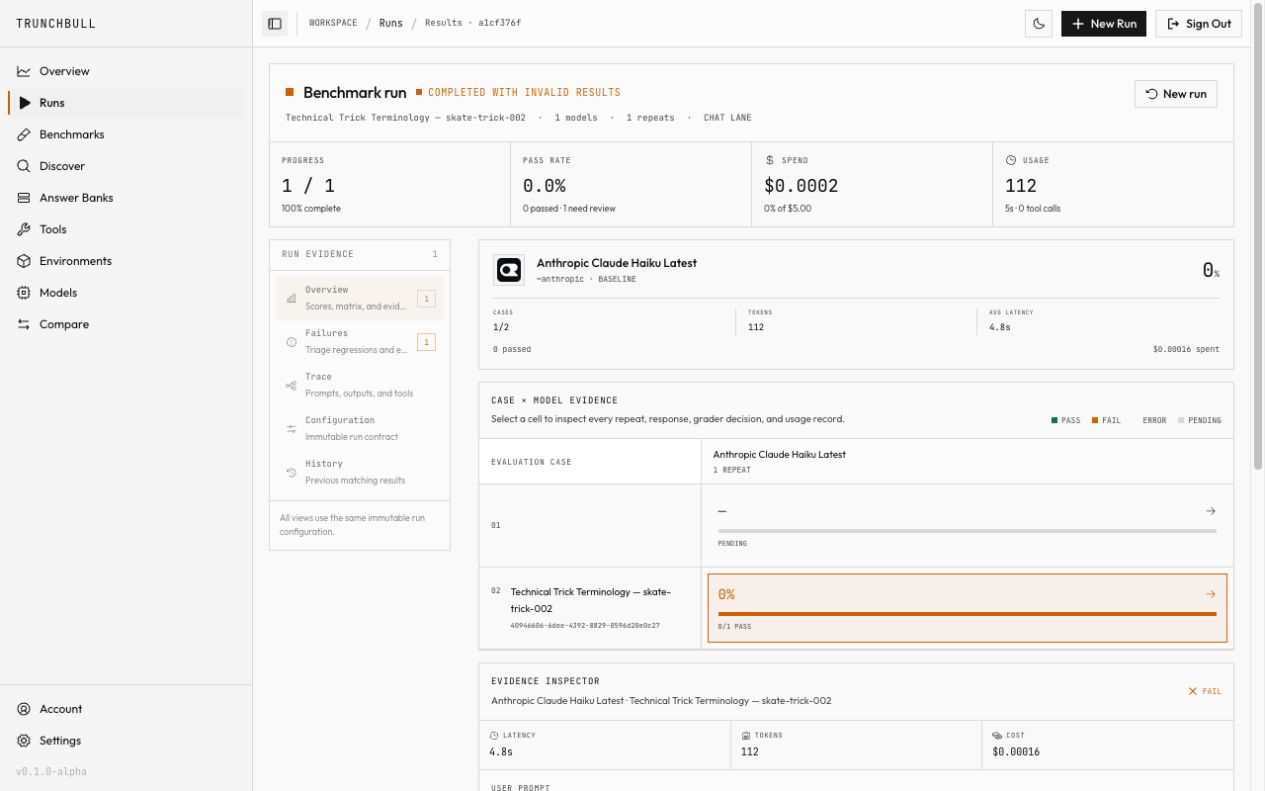Click the TRUNCHBULL logo text
Screen dimensions: 1265x791
pyautogui.click(x=56, y=23)
